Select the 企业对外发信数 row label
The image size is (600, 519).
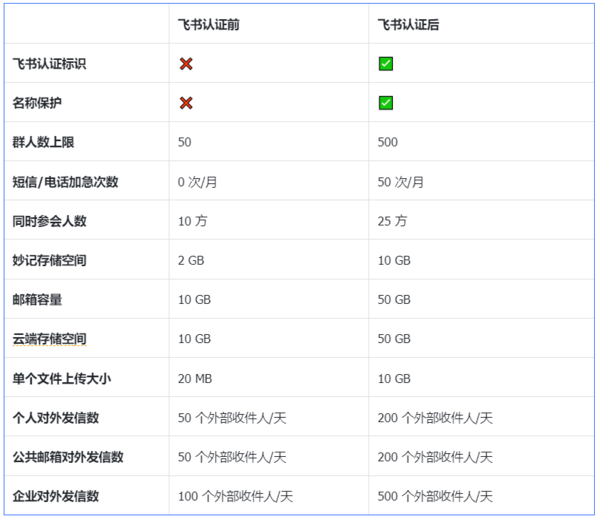[55, 496]
